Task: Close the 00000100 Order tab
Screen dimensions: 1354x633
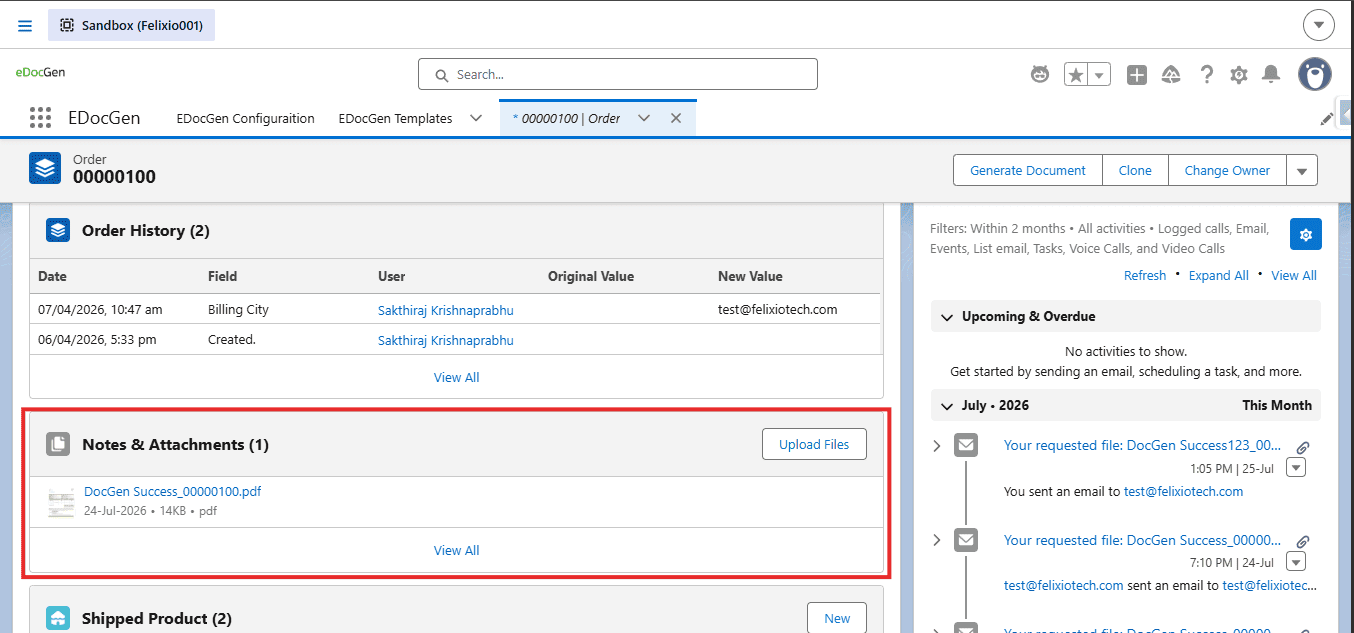Action: pyautogui.click(x=675, y=118)
